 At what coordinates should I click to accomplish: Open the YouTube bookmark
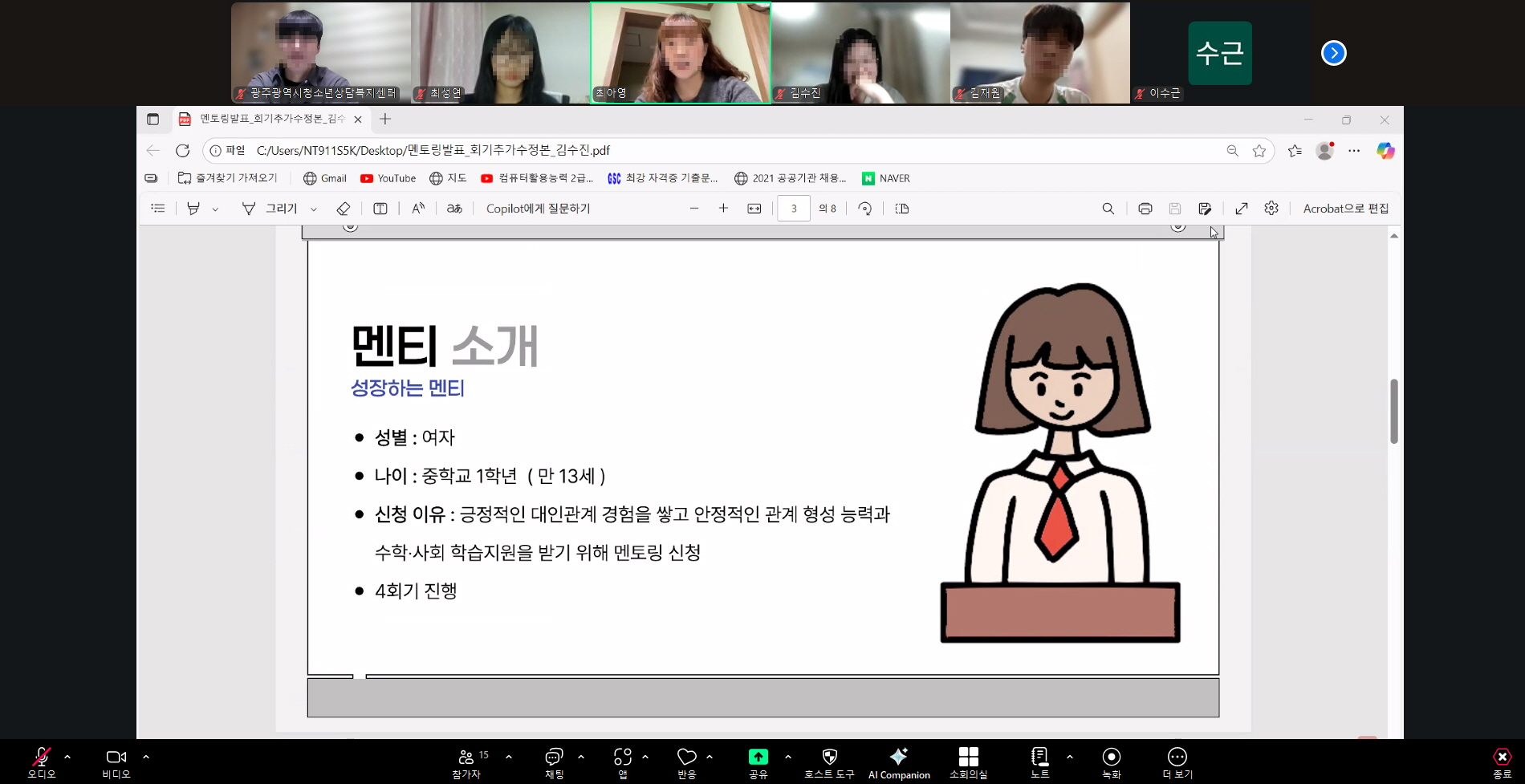(x=388, y=178)
